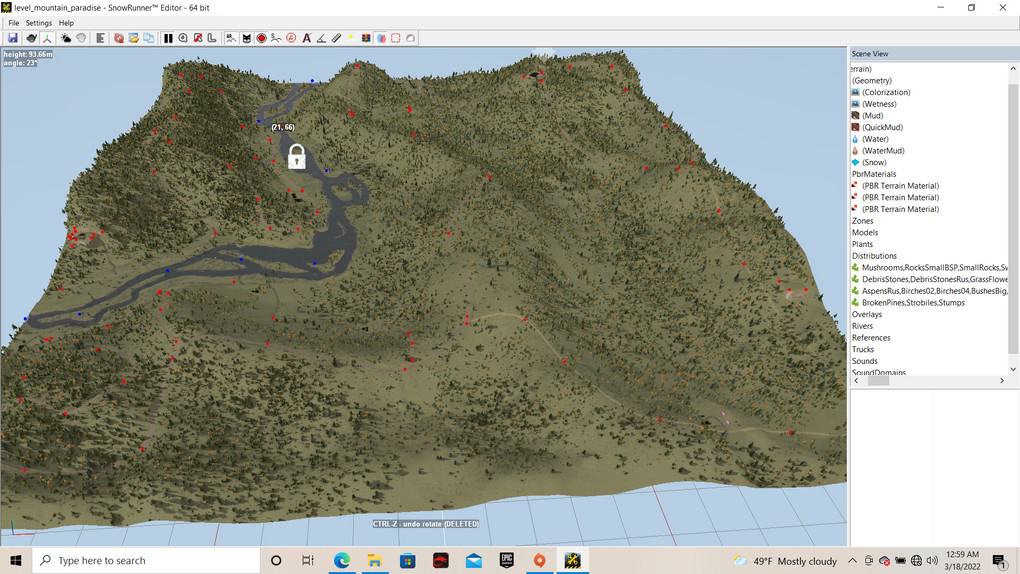This screenshot has height=574, width=1020.
Task: Click Scene View vertical scrollbar down arrow
Action: click(x=1013, y=370)
